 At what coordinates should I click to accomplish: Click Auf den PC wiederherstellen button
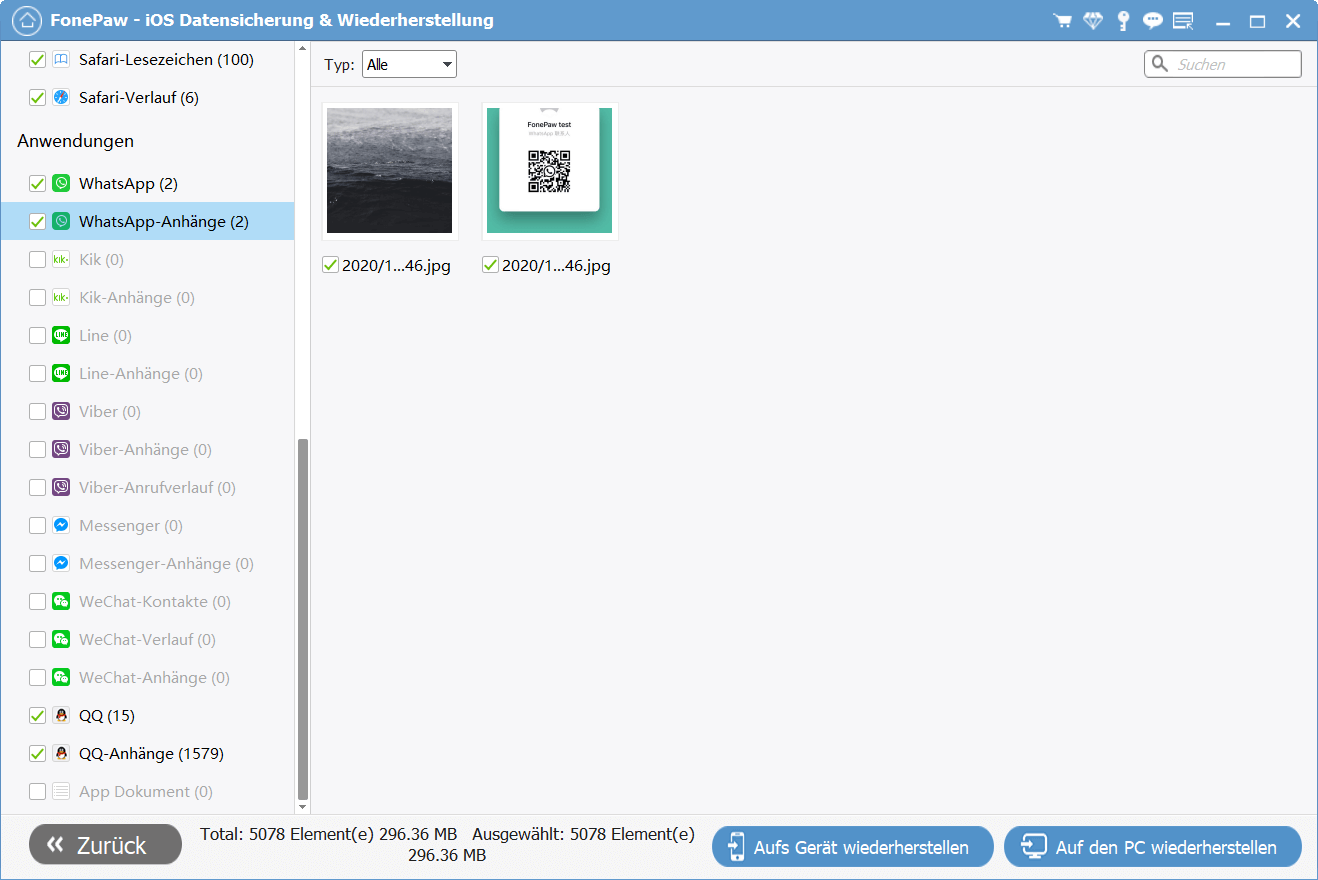click(1152, 847)
